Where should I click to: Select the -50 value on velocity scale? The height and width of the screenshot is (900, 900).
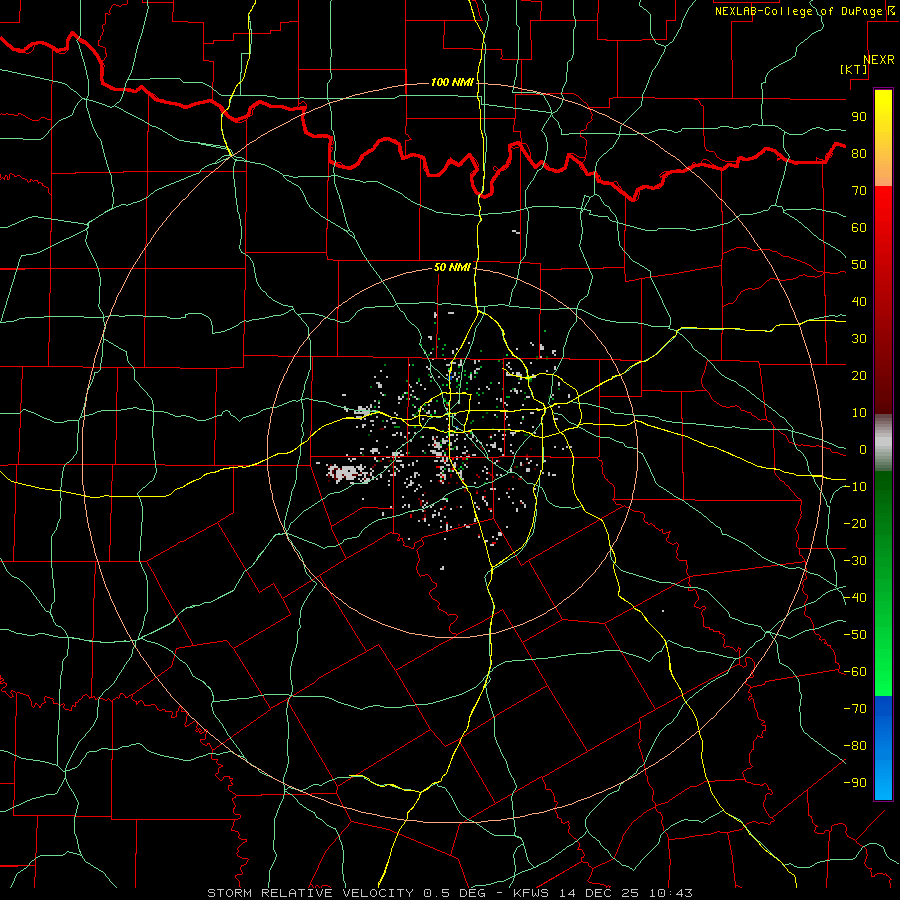(855, 635)
